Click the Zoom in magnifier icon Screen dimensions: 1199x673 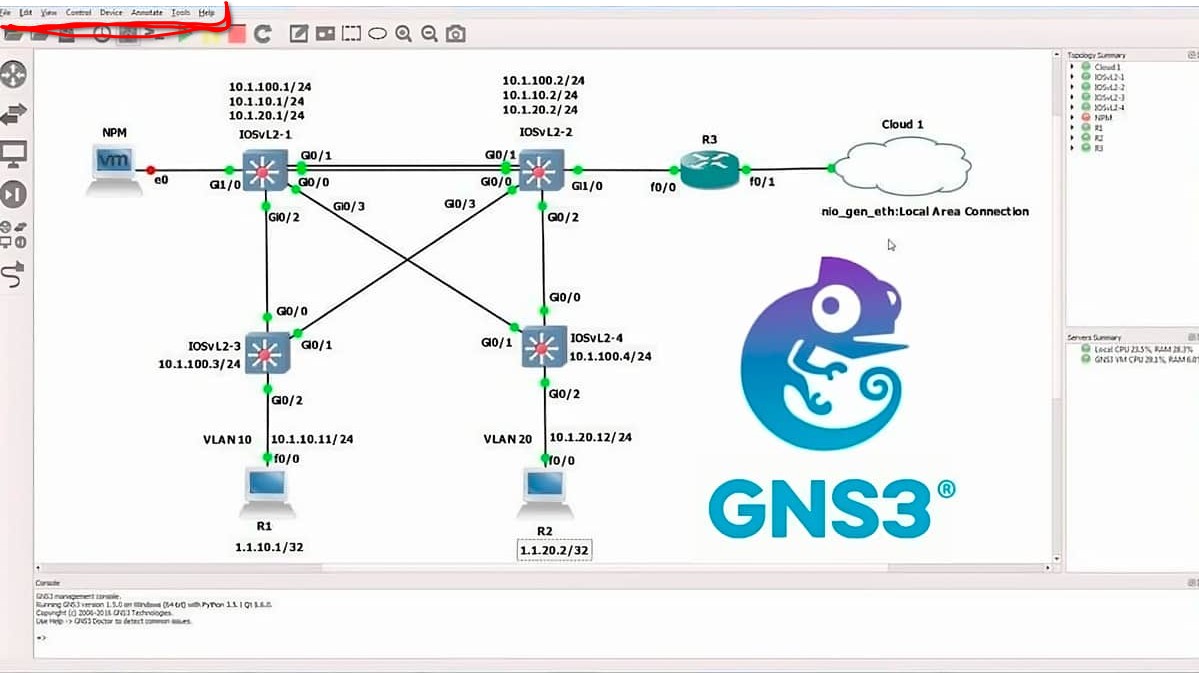pyautogui.click(x=404, y=34)
